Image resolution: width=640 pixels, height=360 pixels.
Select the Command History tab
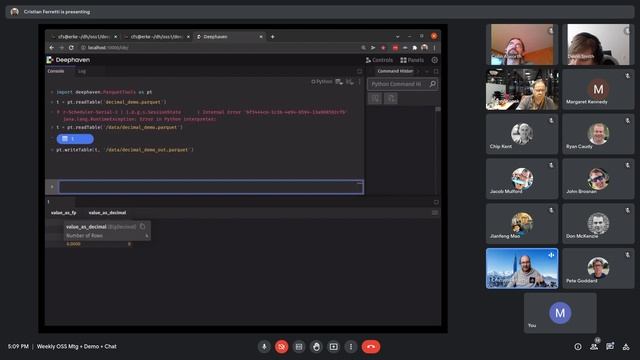pyautogui.click(x=395, y=71)
